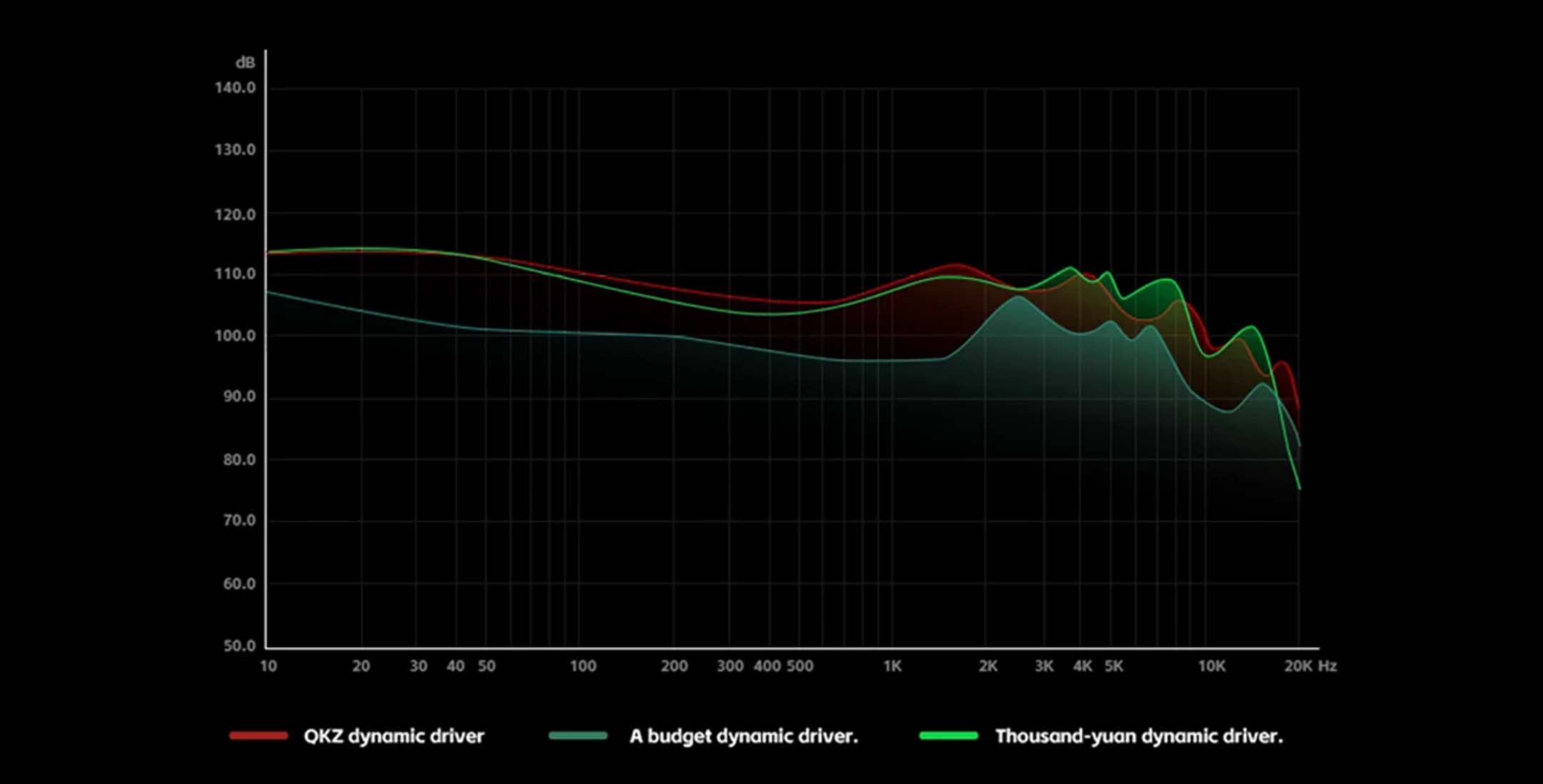Click the '50.0' y-axis value
Viewport: 1543px width, 784px height.
pyautogui.click(x=239, y=646)
